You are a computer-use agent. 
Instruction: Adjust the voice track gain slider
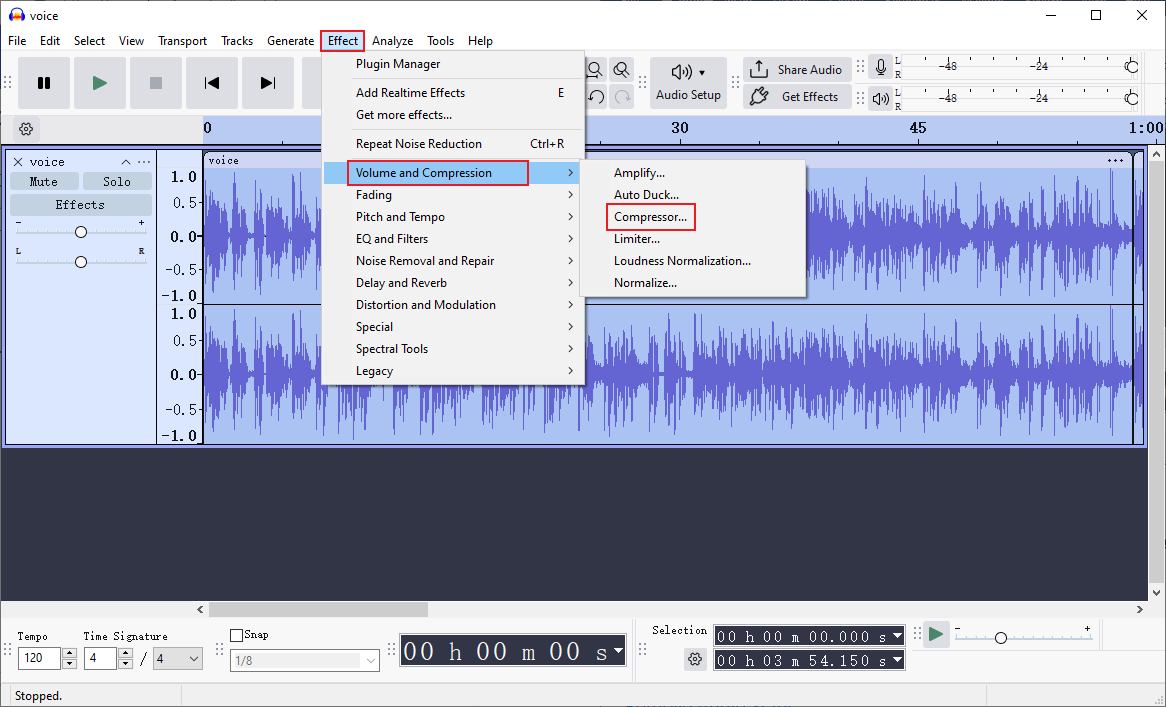(80, 230)
